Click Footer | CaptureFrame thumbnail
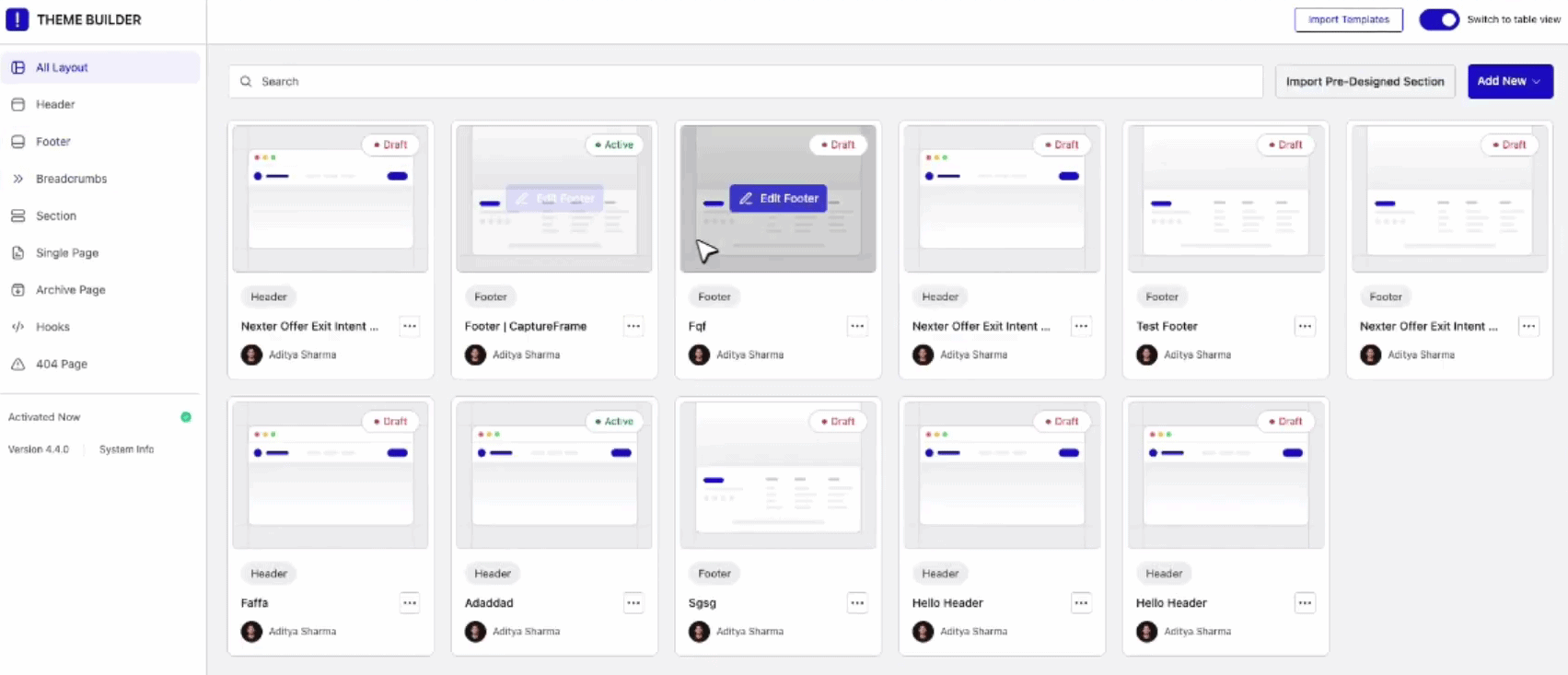1568x675 pixels. (x=554, y=199)
